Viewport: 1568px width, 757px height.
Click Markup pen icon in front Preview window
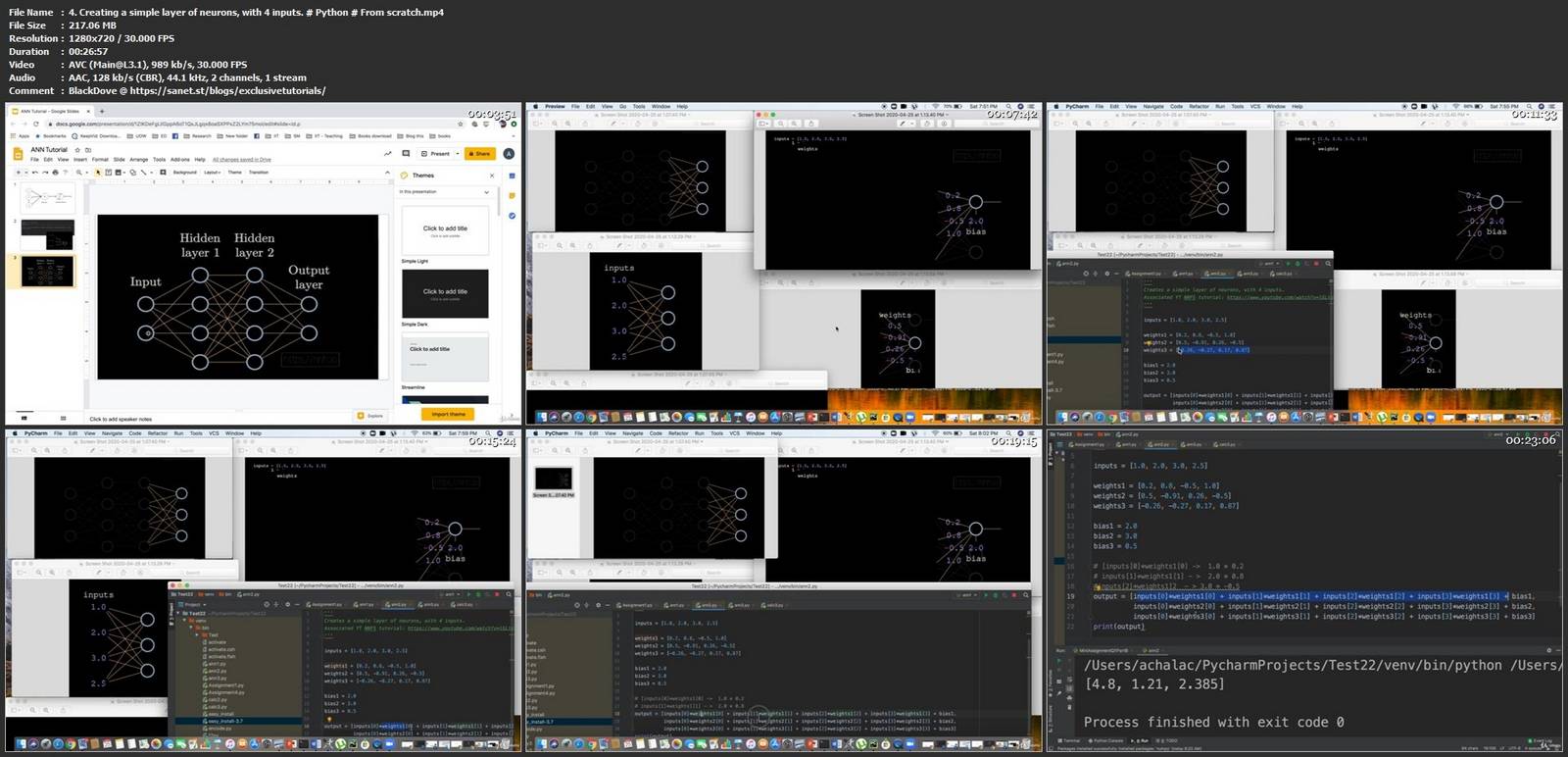click(x=903, y=124)
